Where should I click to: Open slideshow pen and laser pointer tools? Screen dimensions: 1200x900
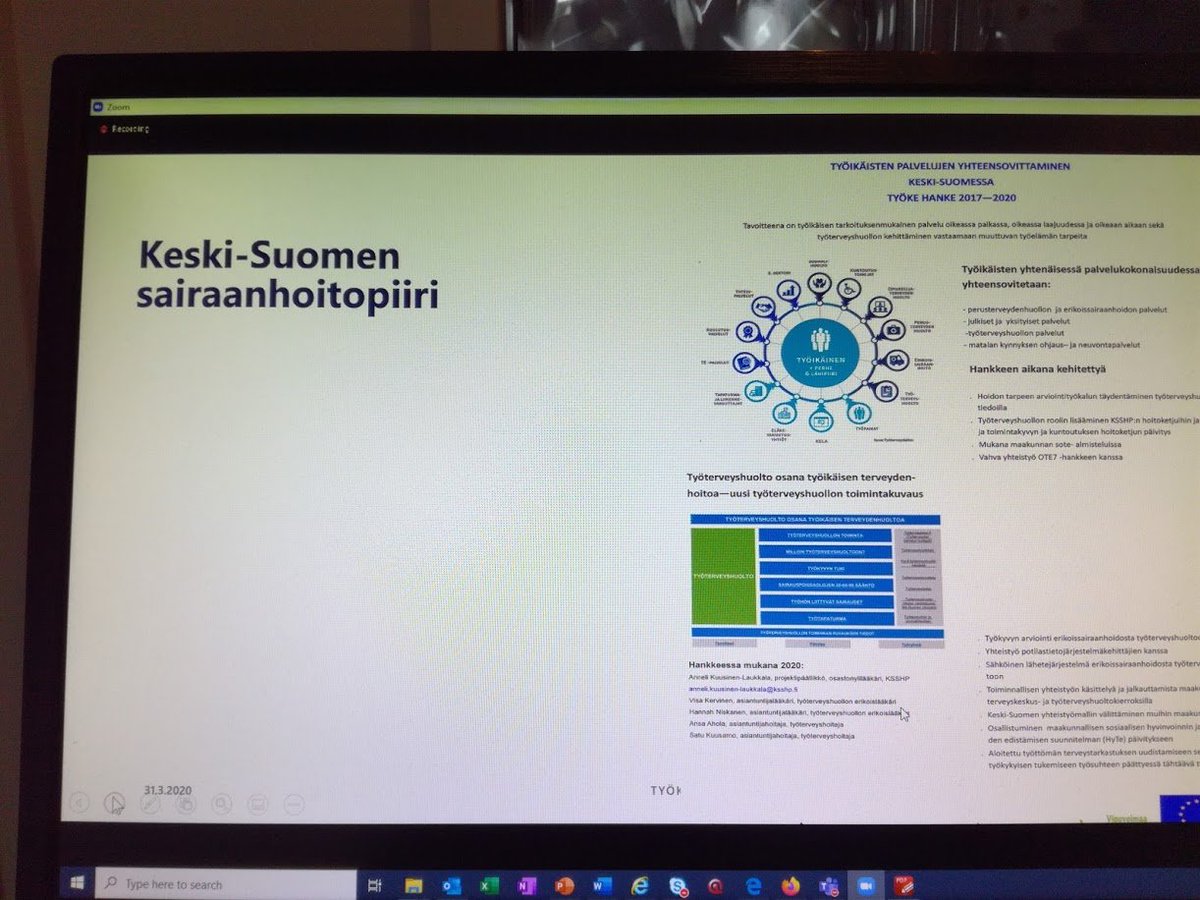pos(150,803)
